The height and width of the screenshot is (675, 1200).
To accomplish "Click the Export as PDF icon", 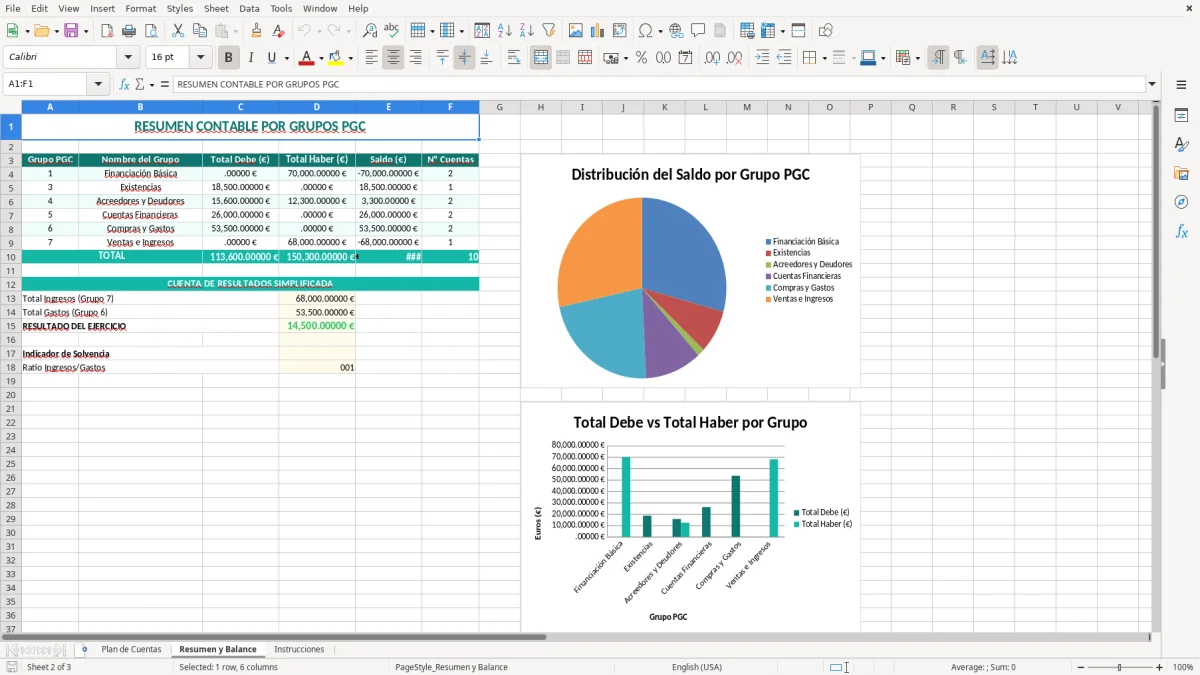I will [107, 31].
